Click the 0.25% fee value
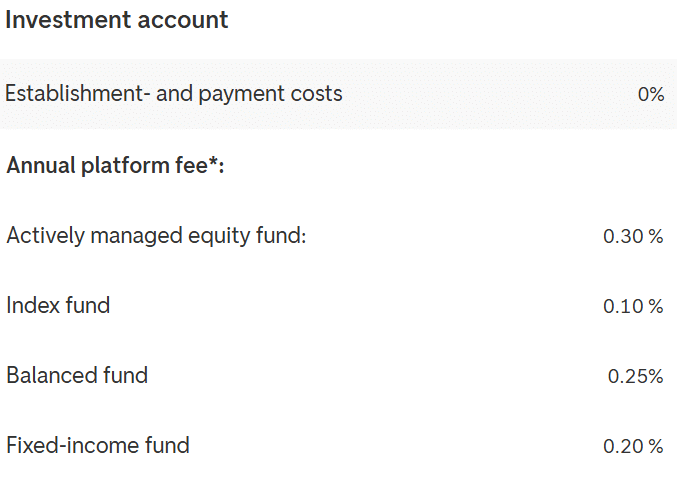The height and width of the screenshot is (477, 677). 635,377
